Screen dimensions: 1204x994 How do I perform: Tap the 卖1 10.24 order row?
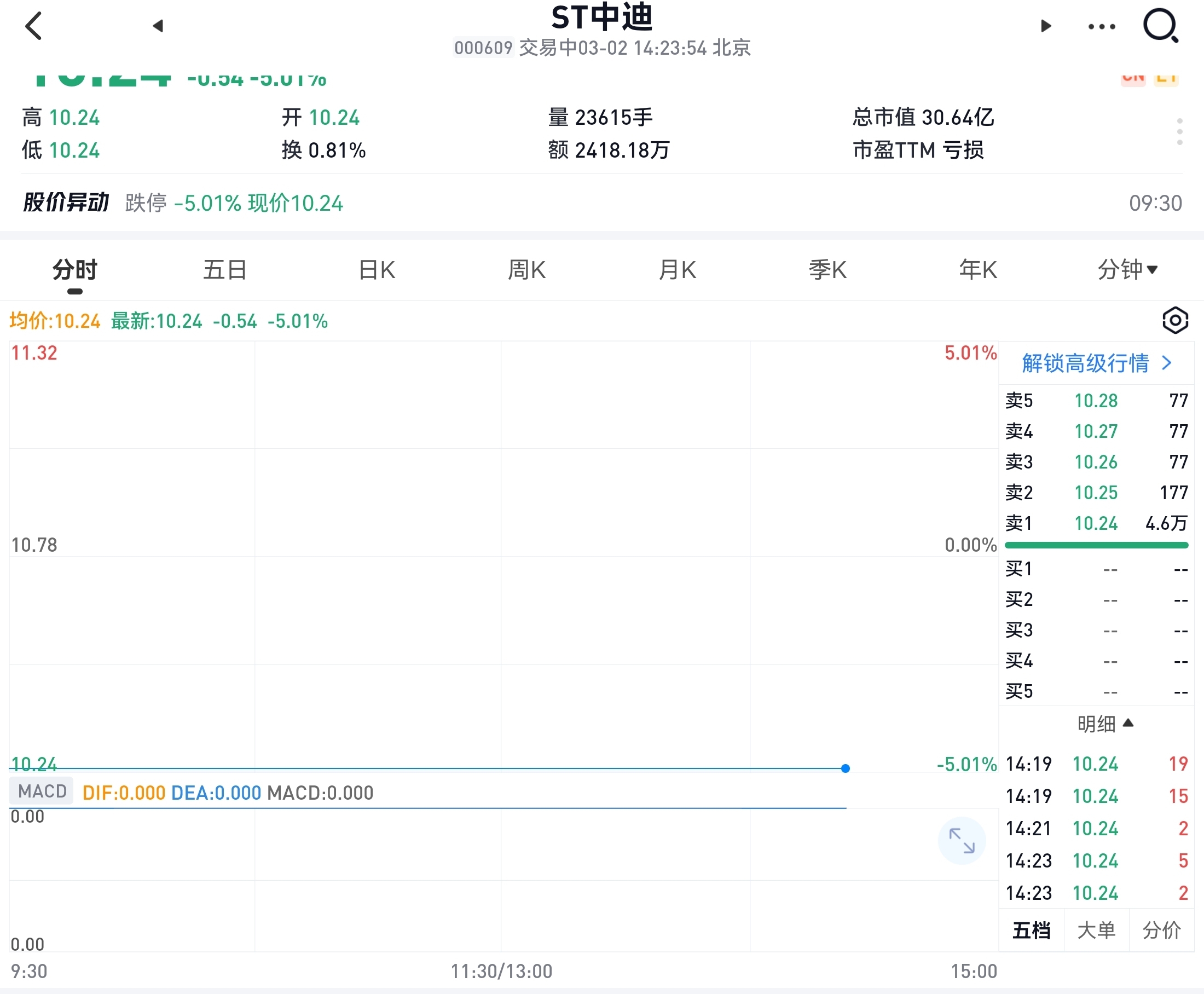coord(1096,523)
